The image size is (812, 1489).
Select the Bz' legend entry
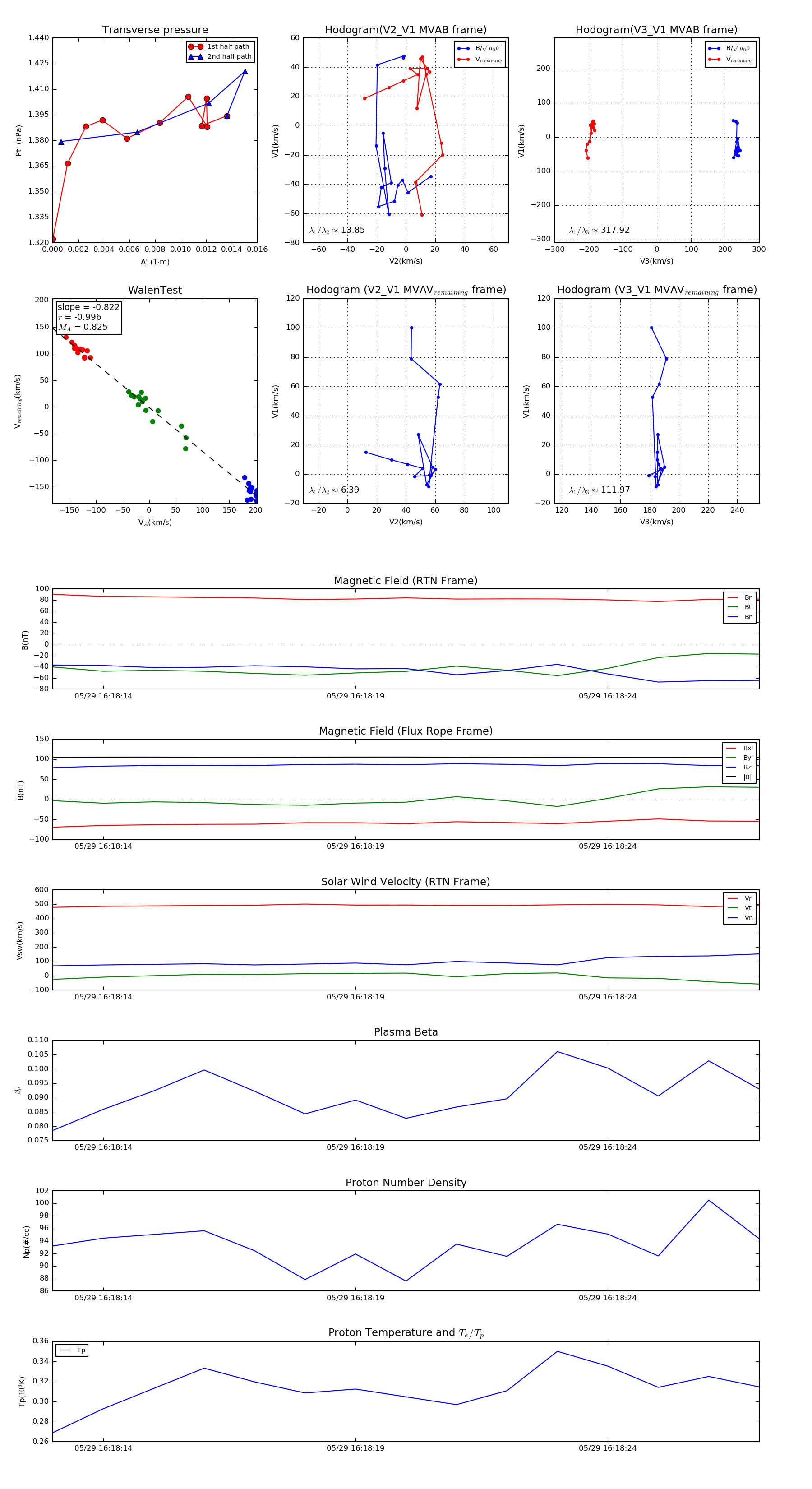739,767
